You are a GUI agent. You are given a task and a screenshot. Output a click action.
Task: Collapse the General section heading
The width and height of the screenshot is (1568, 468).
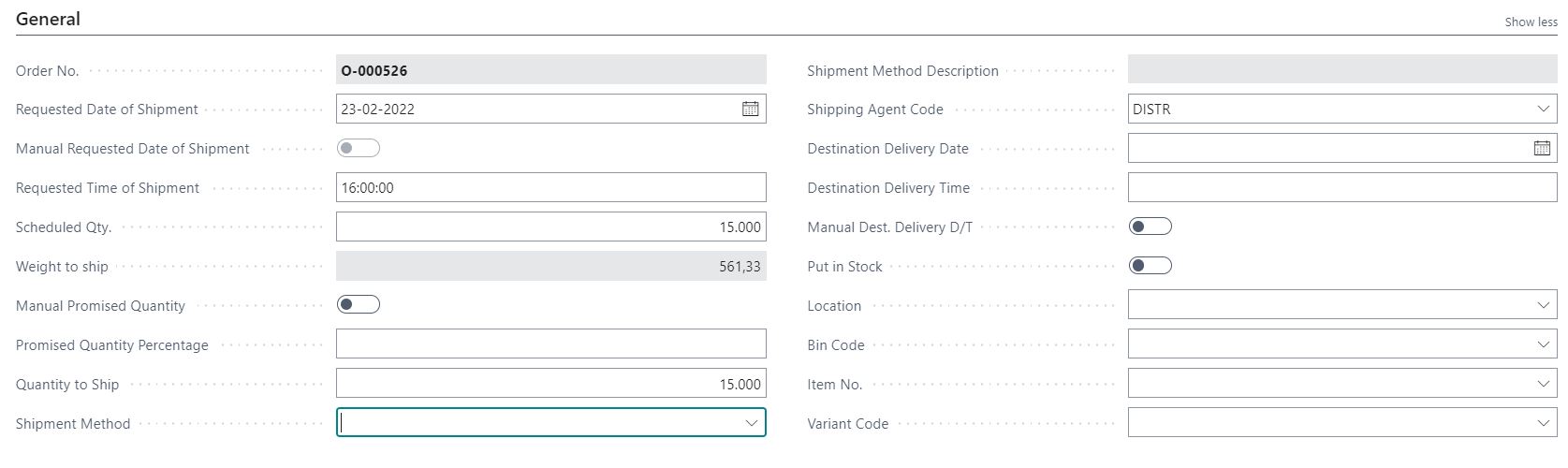click(x=48, y=19)
